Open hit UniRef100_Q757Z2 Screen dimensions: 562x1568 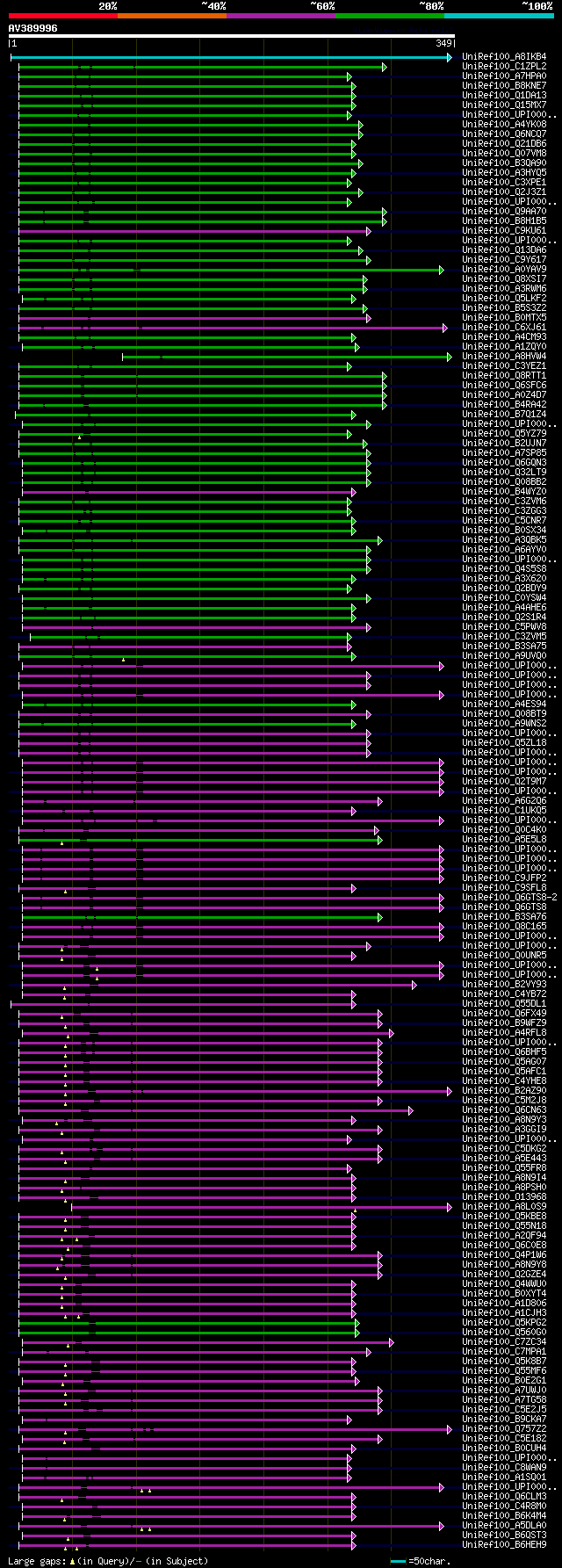[505, 1429]
